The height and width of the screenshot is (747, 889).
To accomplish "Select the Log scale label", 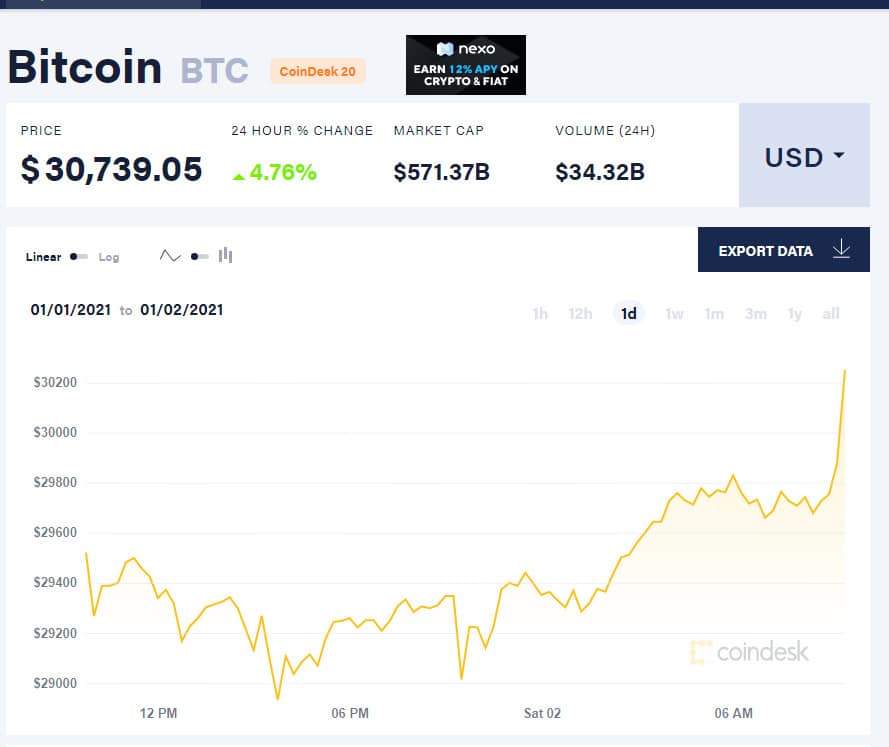I will click(x=109, y=257).
